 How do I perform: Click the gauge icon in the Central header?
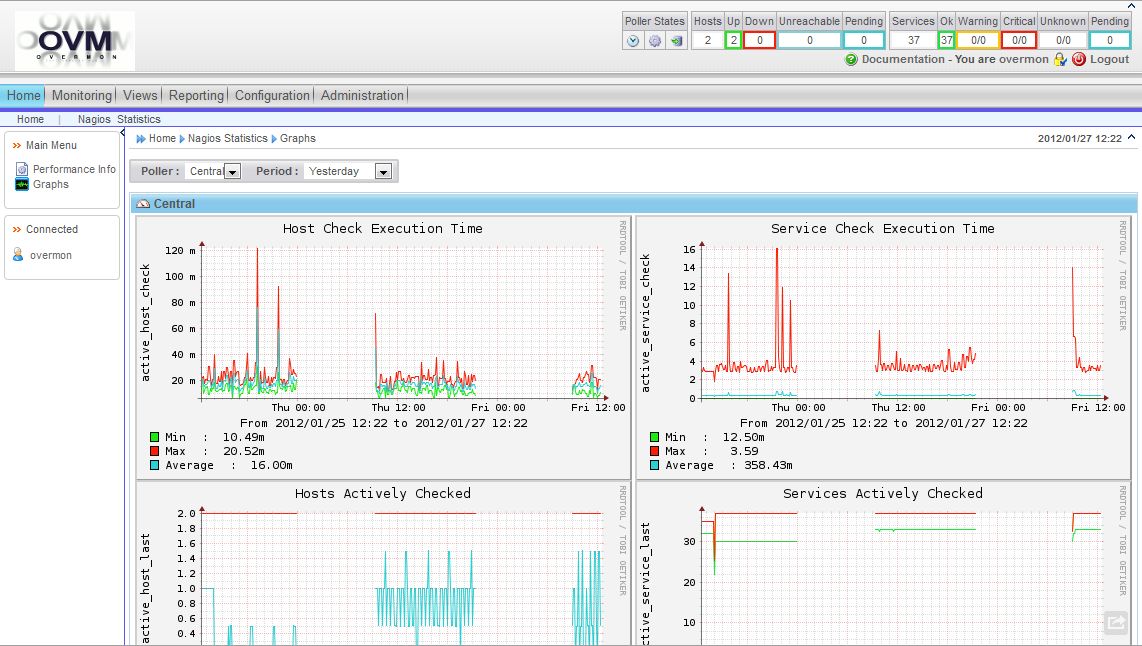point(143,204)
